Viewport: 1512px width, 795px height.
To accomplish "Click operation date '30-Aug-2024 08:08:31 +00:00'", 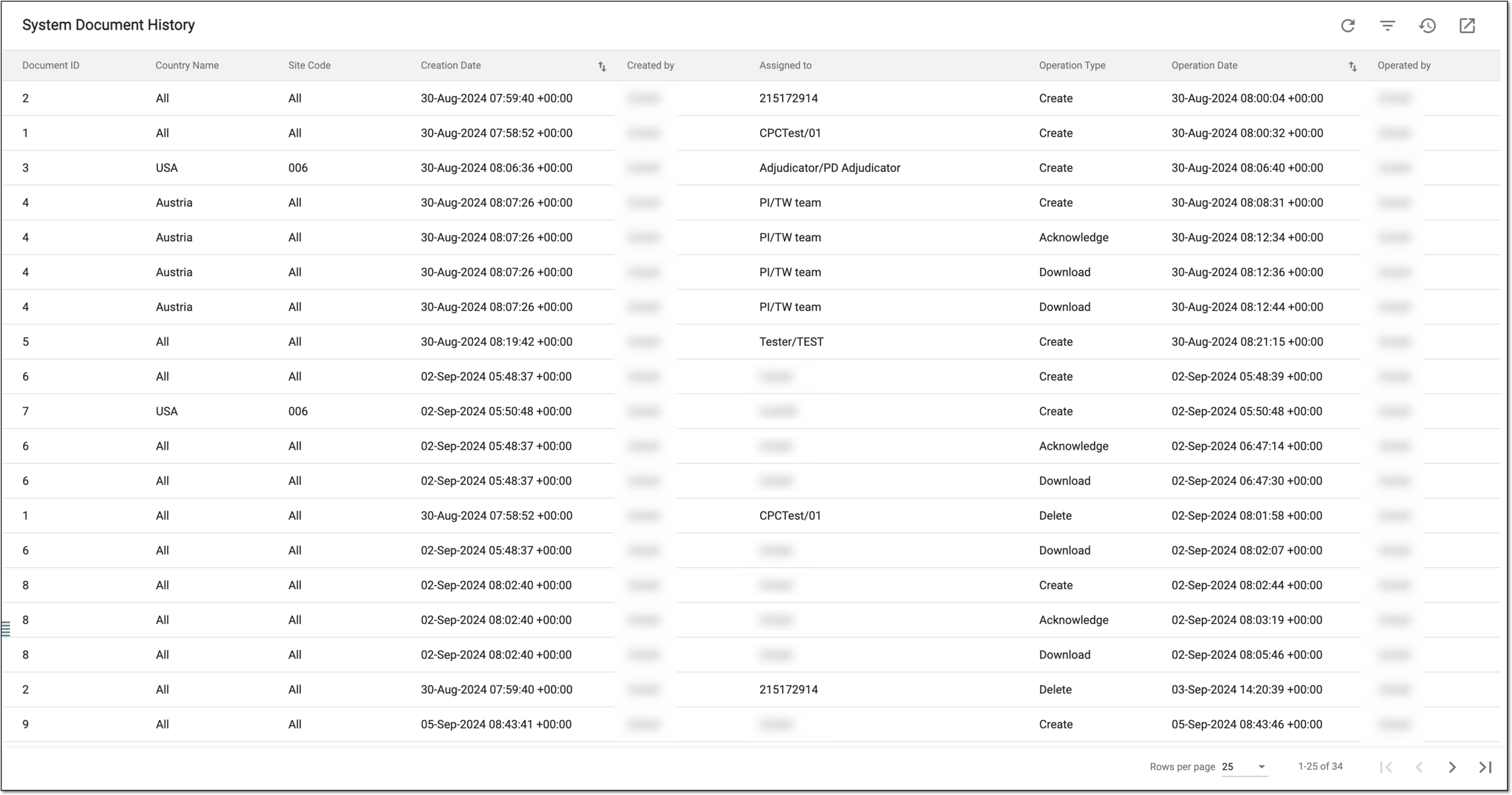I will point(1247,203).
